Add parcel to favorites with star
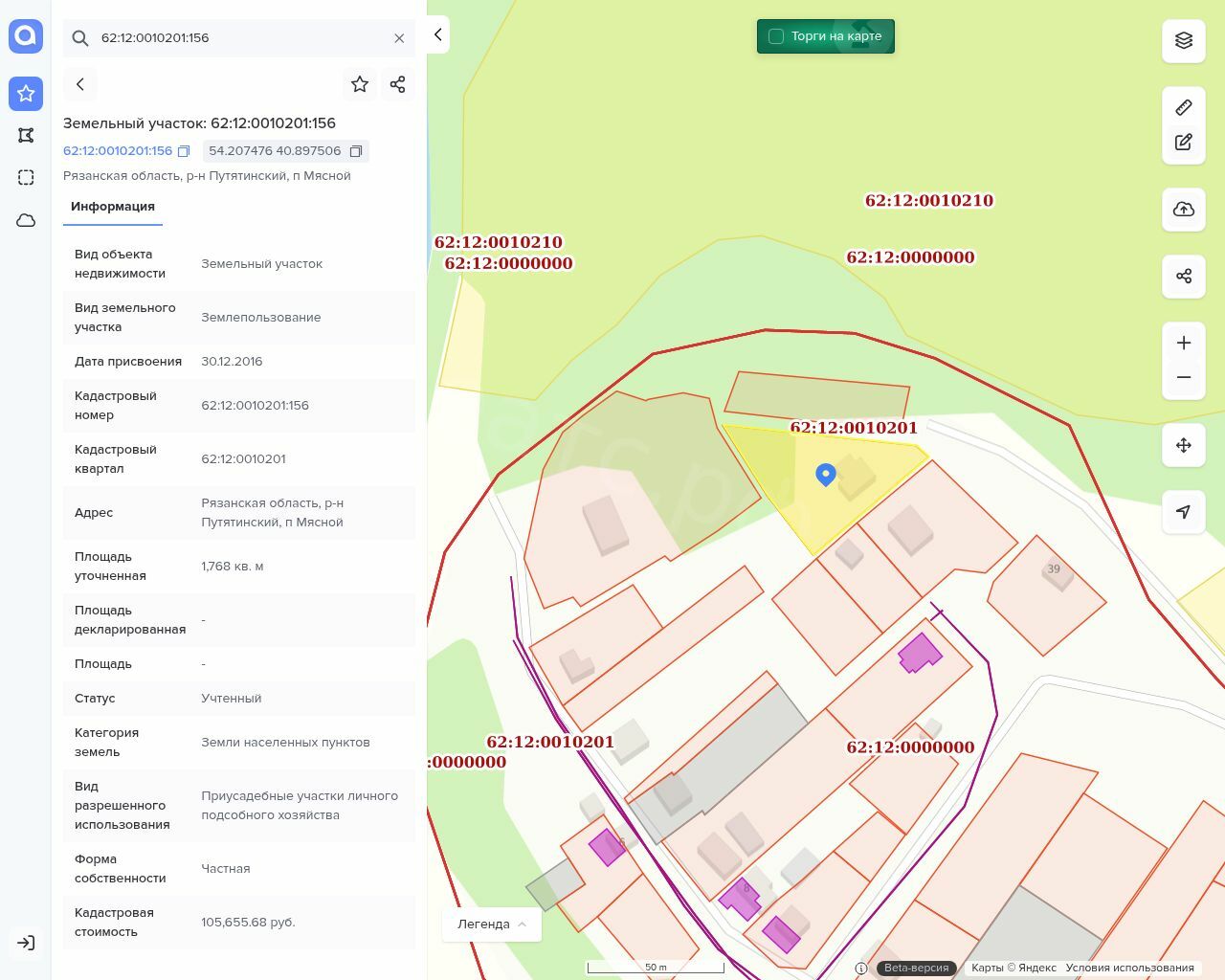This screenshot has height=980, width=1225. tap(360, 84)
